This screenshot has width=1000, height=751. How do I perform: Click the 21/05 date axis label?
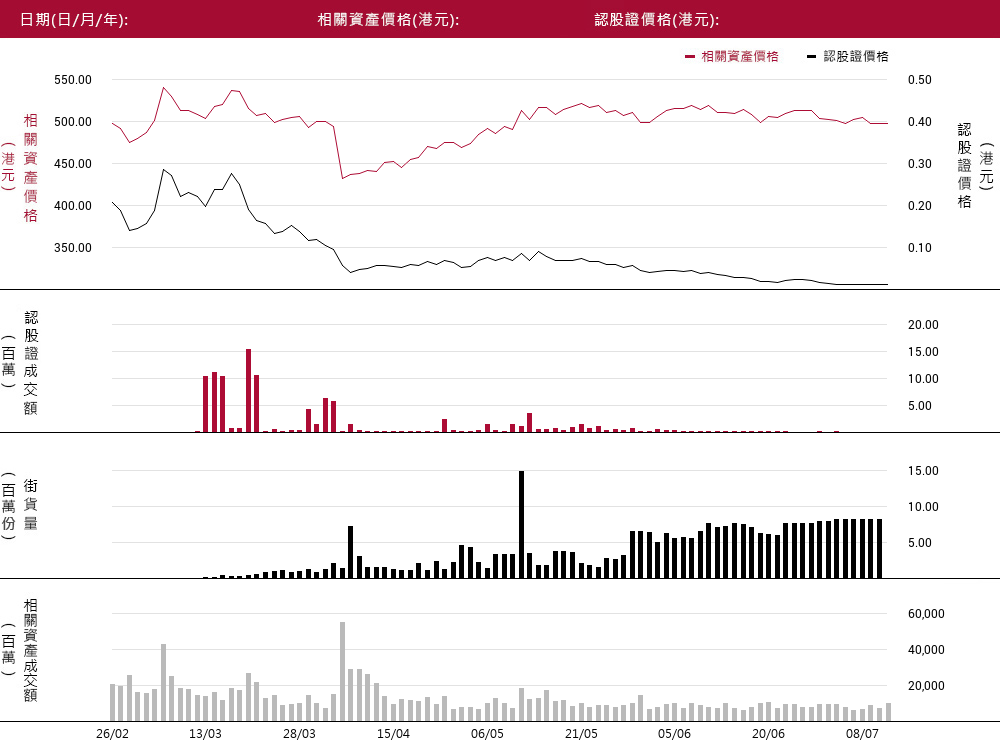[581, 734]
